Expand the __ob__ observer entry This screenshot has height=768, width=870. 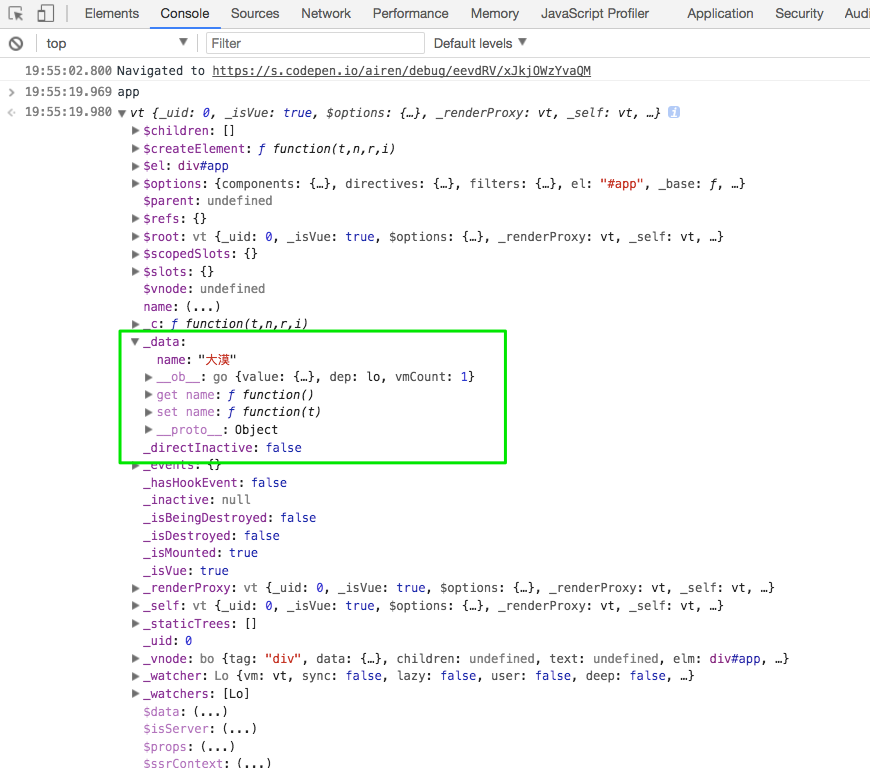pyautogui.click(x=148, y=377)
